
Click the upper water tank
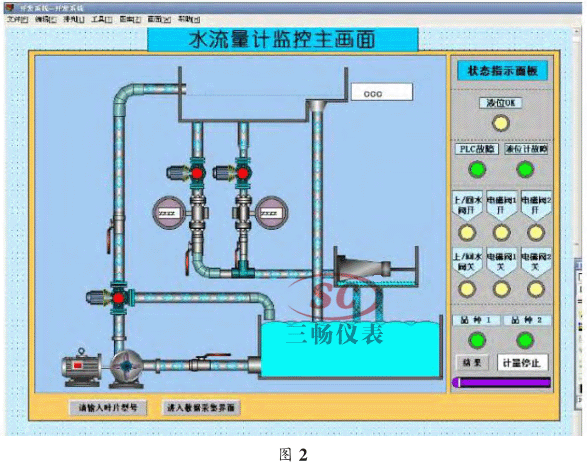(263, 95)
